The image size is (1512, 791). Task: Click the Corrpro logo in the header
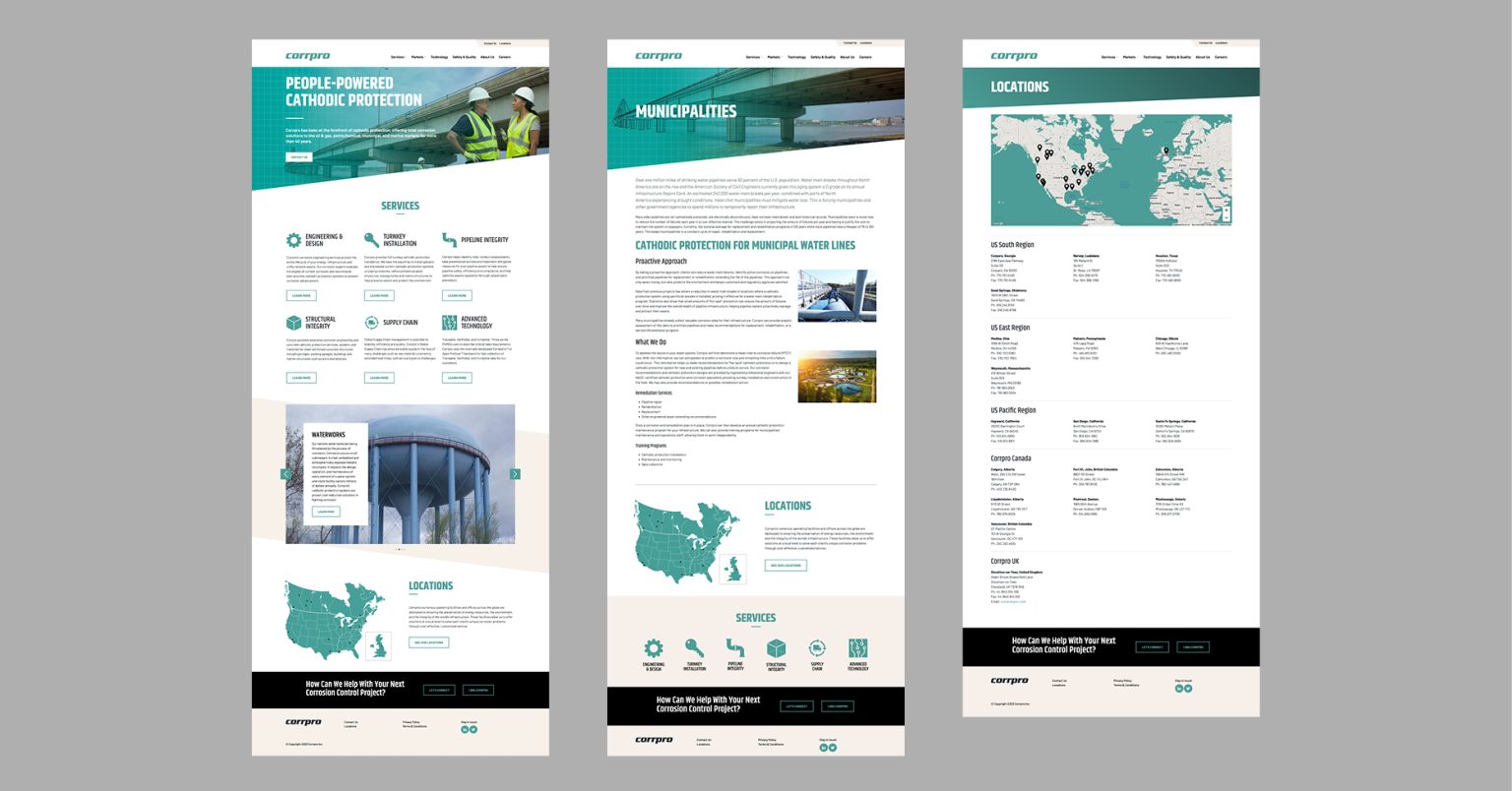tap(308, 56)
